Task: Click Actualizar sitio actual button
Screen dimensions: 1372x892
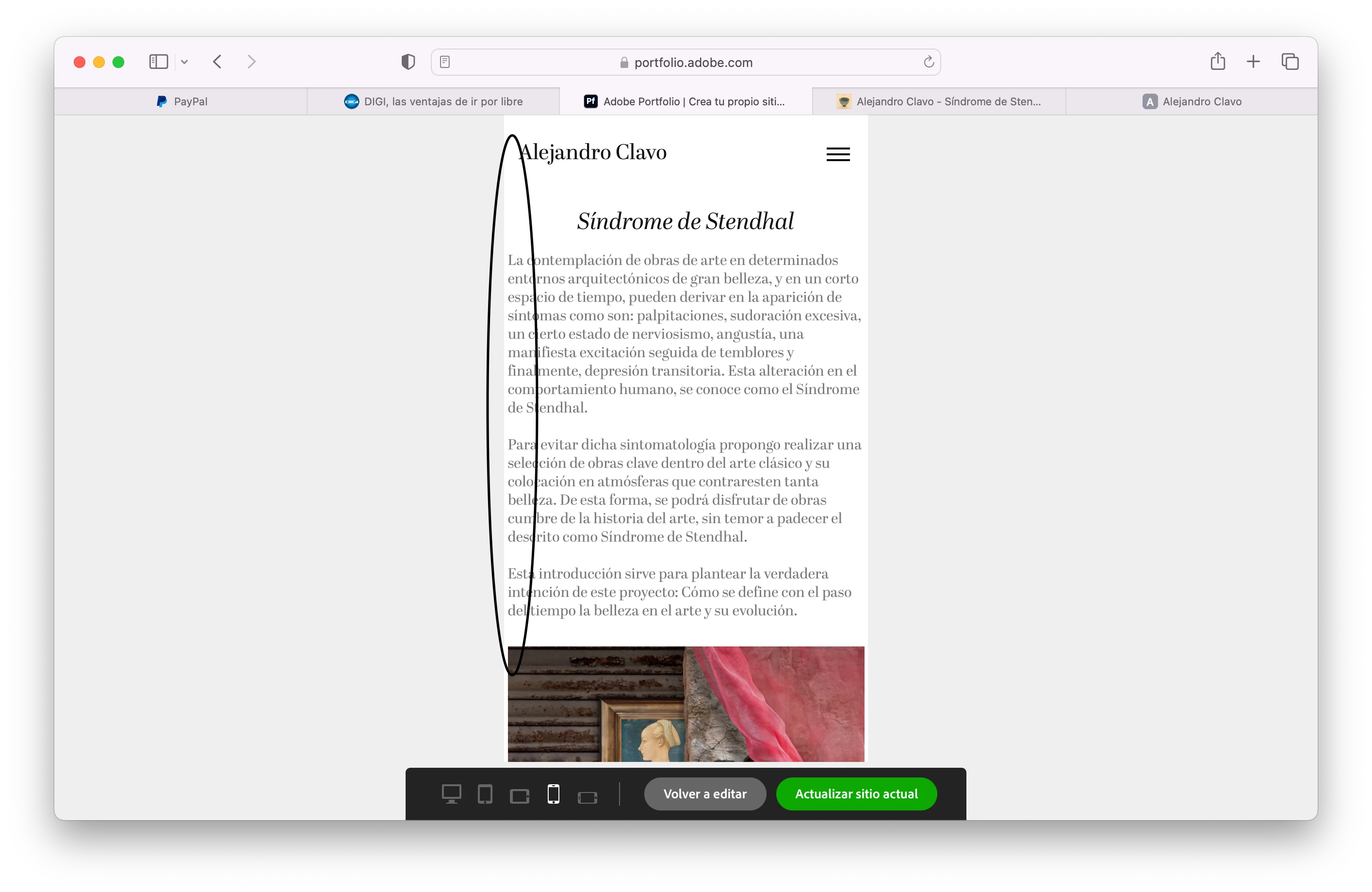Action: [x=856, y=794]
